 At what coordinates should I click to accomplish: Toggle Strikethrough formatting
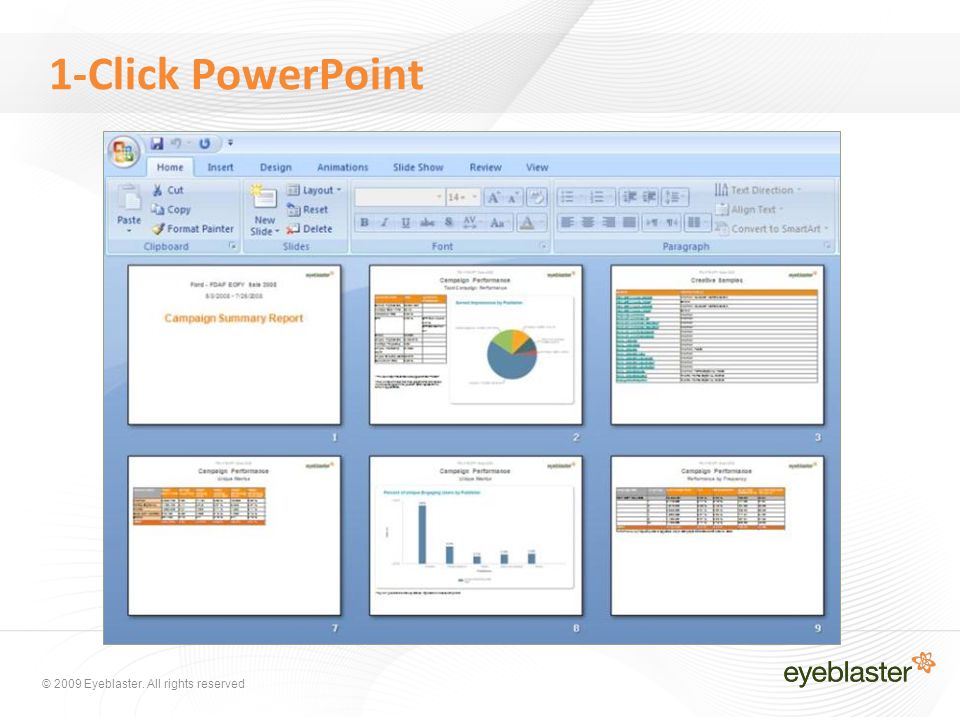point(427,222)
